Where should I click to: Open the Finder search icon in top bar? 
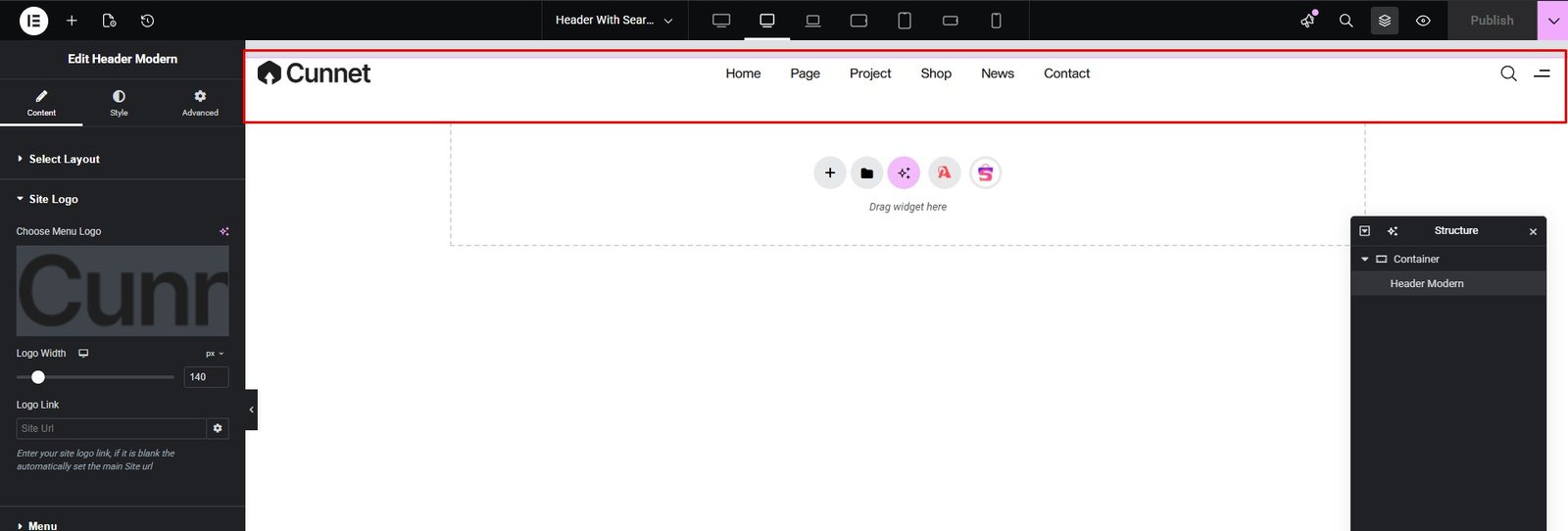pos(1346,21)
